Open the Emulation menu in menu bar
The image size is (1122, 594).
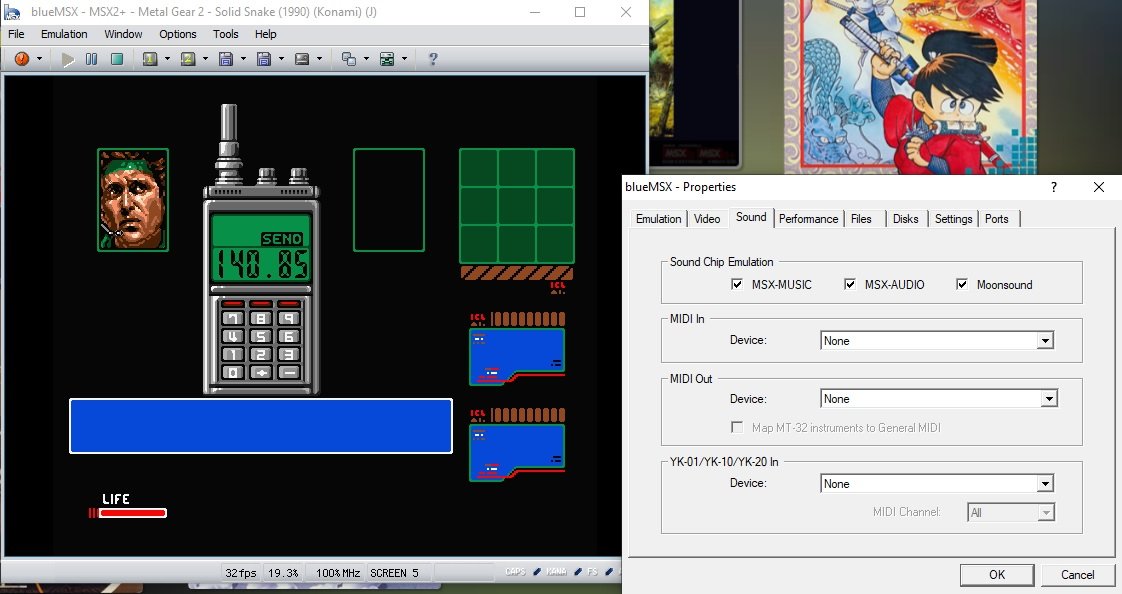point(64,34)
